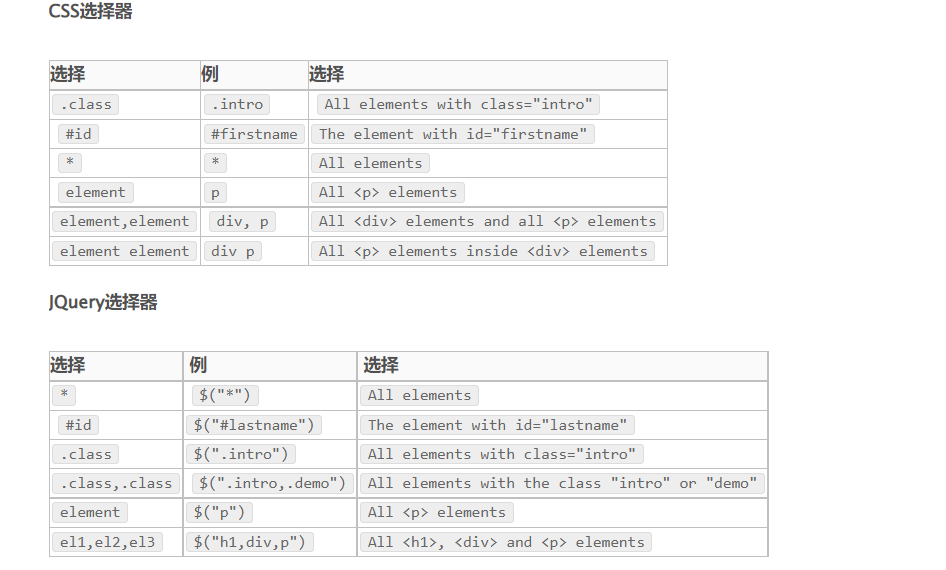Click the $("p") jQuery example

point(222,512)
